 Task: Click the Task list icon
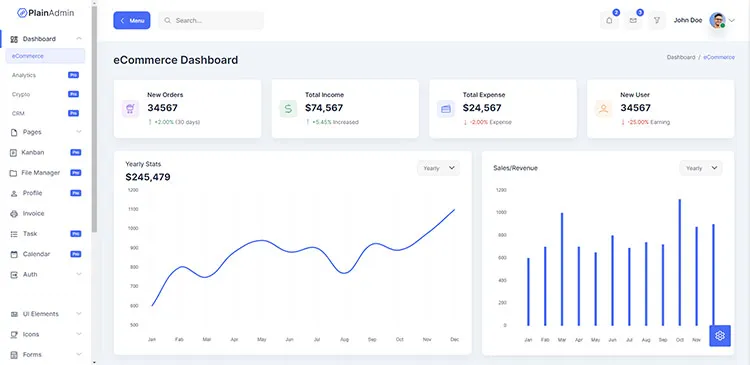click(14, 234)
